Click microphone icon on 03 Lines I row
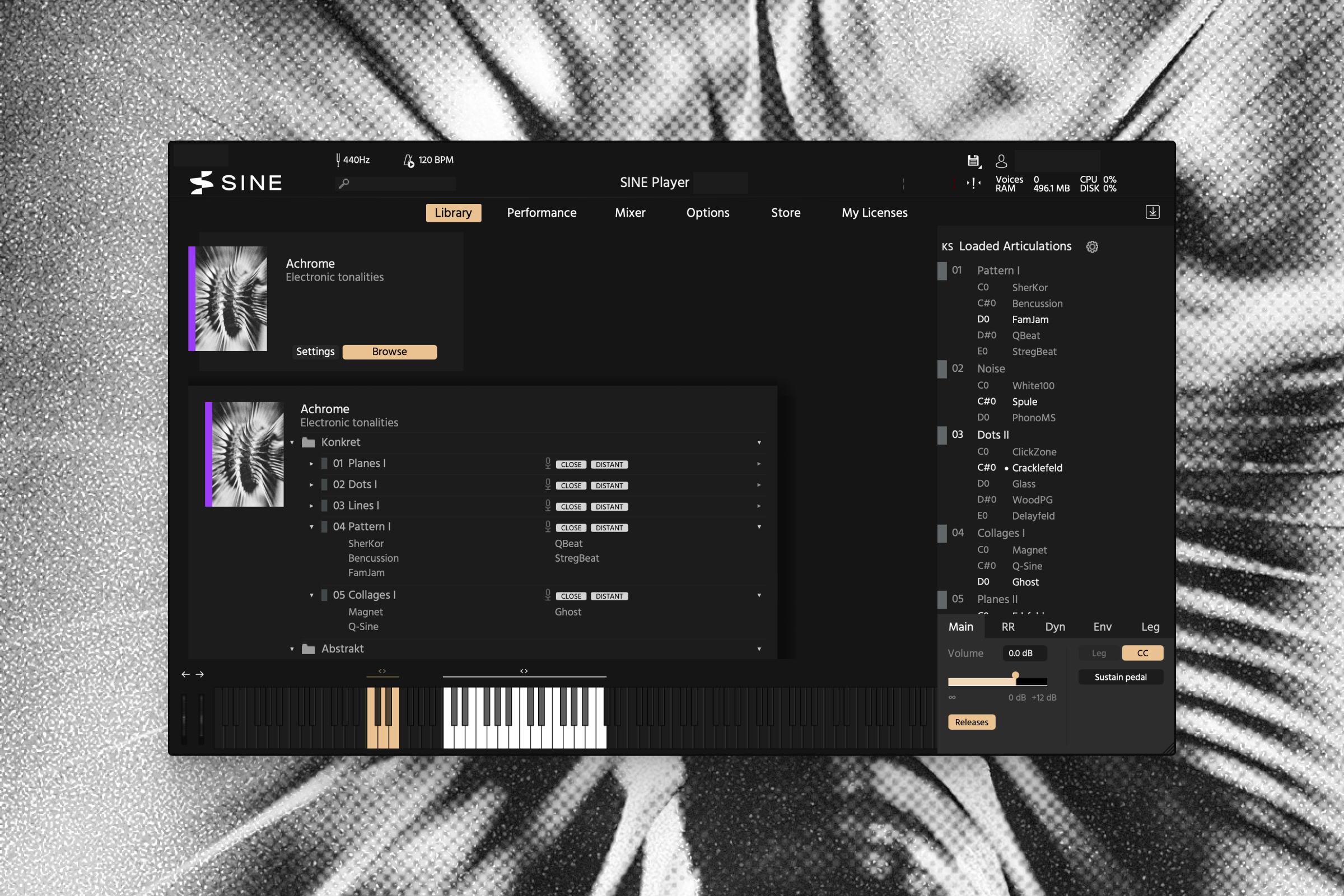The width and height of the screenshot is (1344, 896). 548,506
